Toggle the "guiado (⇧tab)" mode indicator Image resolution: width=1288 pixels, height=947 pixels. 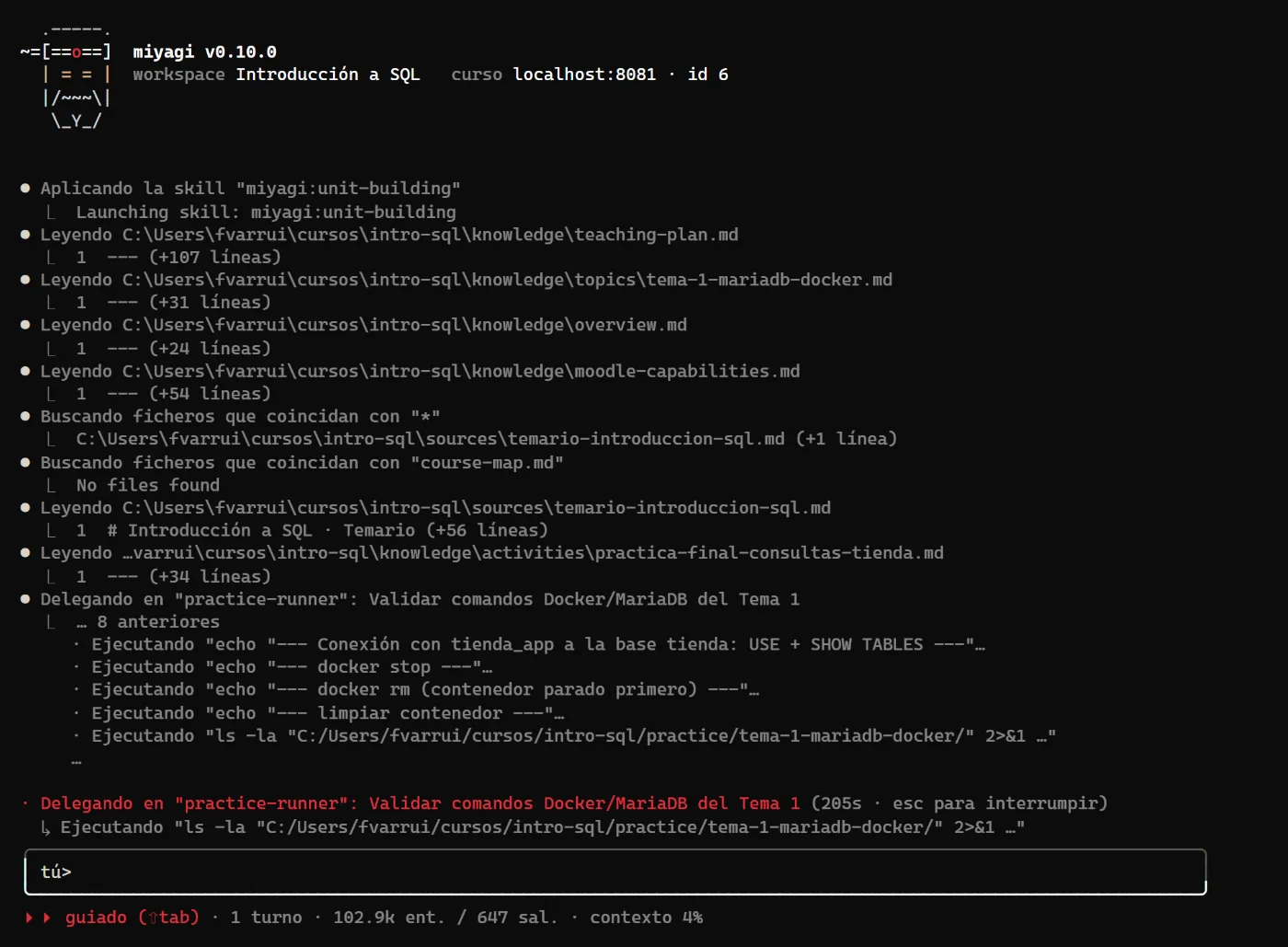[x=132, y=918]
